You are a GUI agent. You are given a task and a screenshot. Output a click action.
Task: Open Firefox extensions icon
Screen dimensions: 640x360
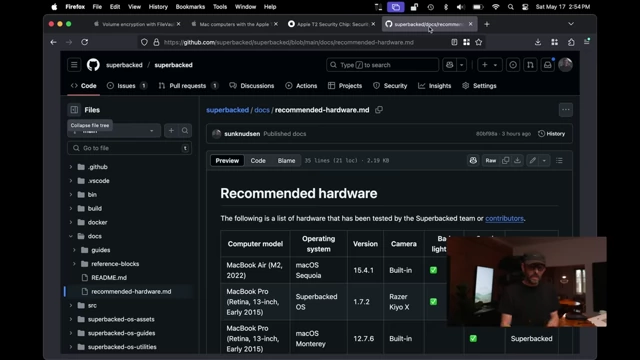point(571,42)
